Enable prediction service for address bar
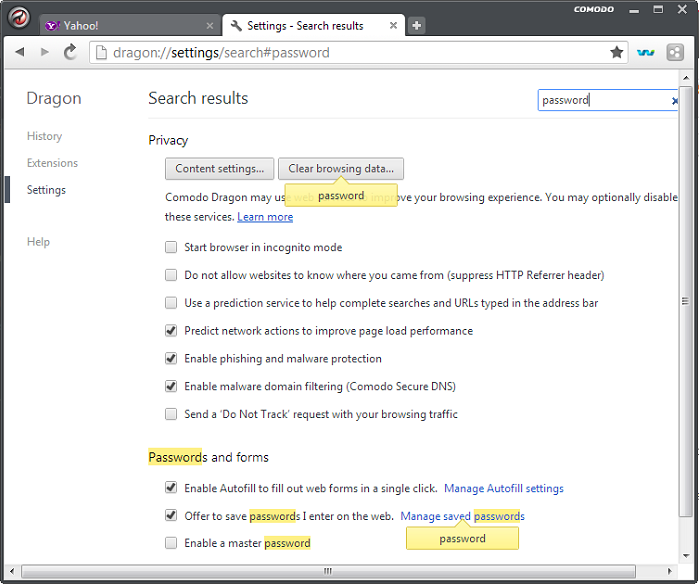The width and height of the screenshot is (699, 584). click(x=171, y=303)
